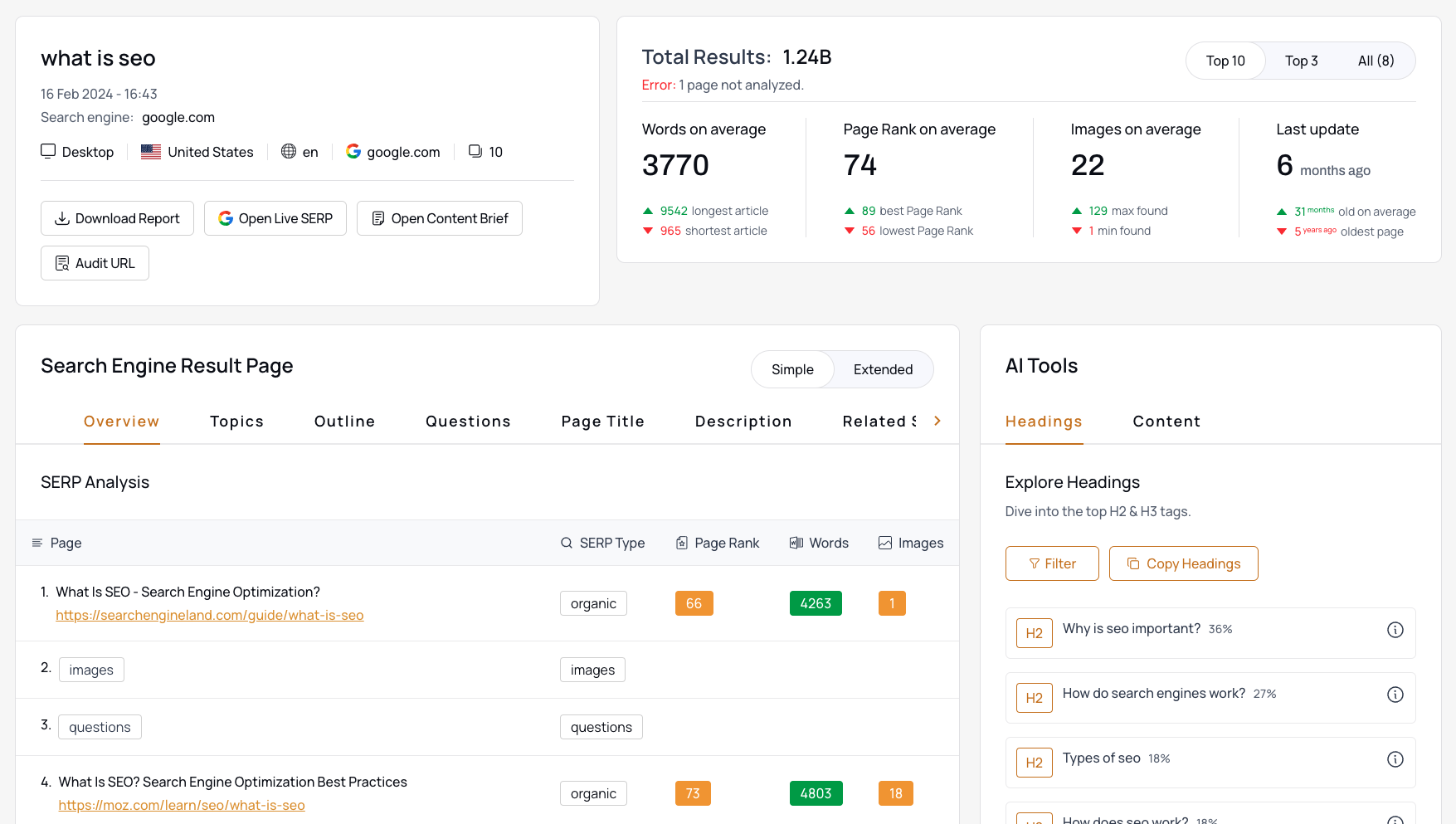Open the Filter options in Explore Headings
1456x824 pixels.
point(1051,563)
